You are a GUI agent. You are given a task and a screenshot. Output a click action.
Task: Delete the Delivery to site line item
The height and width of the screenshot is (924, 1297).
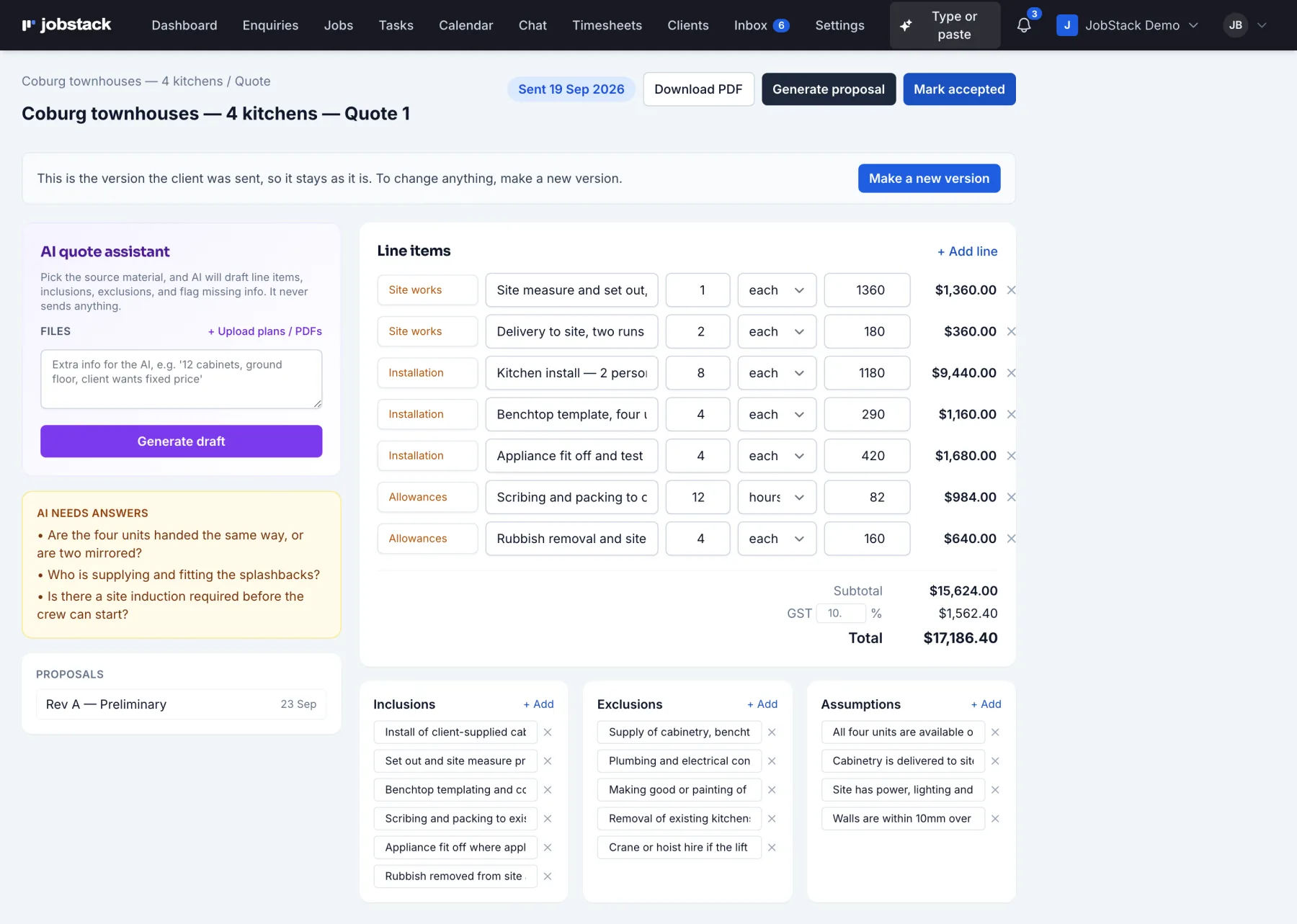tap(1011, 331)
